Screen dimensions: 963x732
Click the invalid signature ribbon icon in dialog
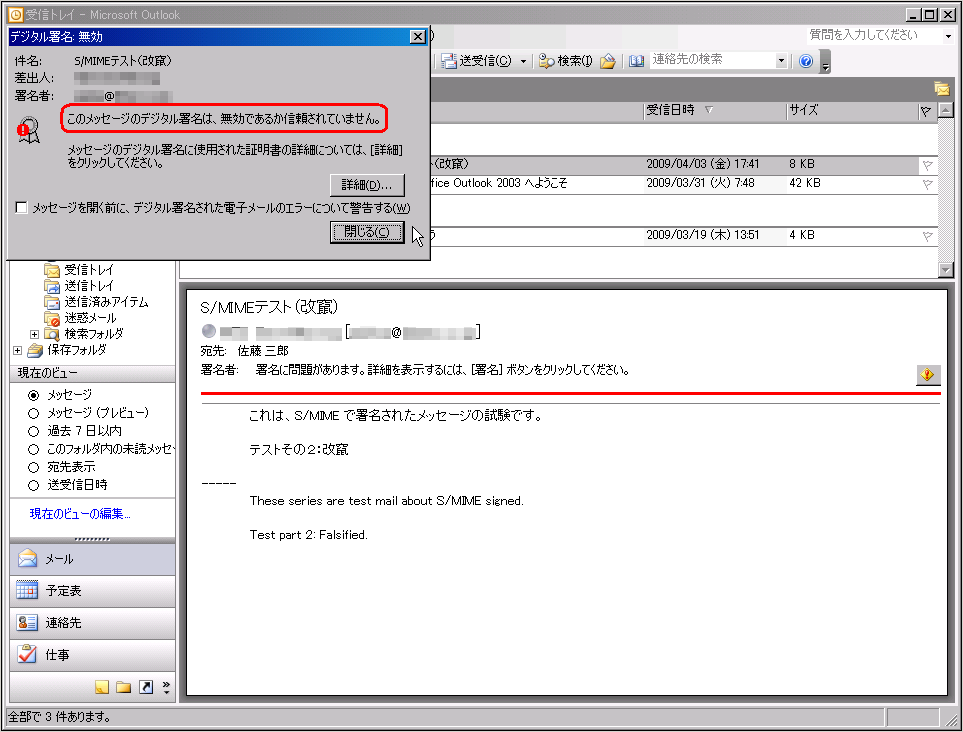click(x=28, y=130)
